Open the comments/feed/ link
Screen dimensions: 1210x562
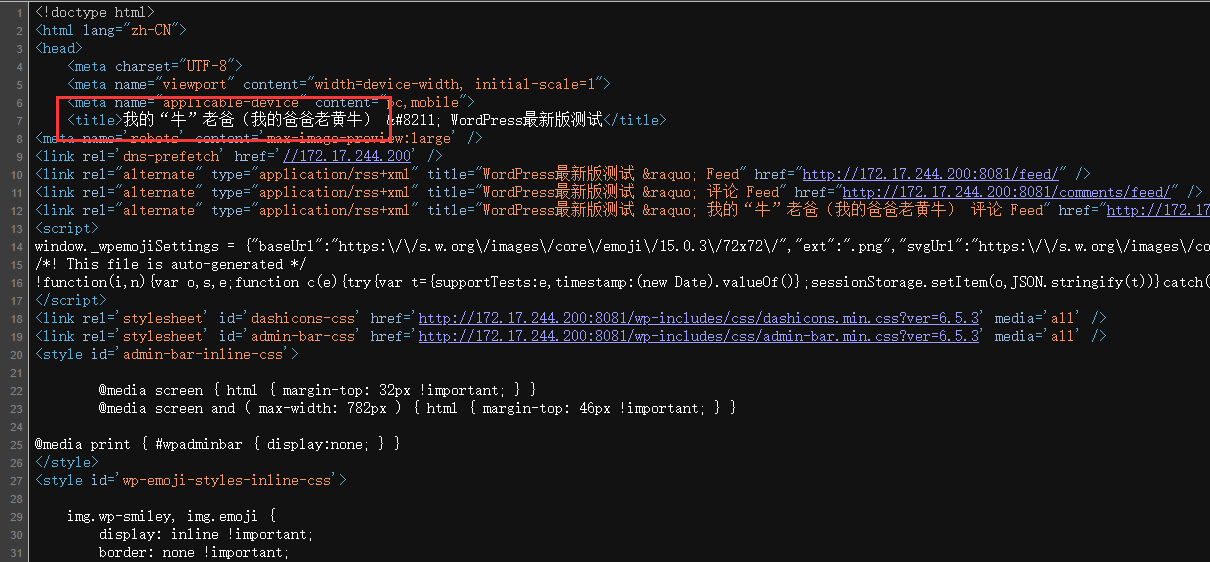click(x=1009, y=192)
